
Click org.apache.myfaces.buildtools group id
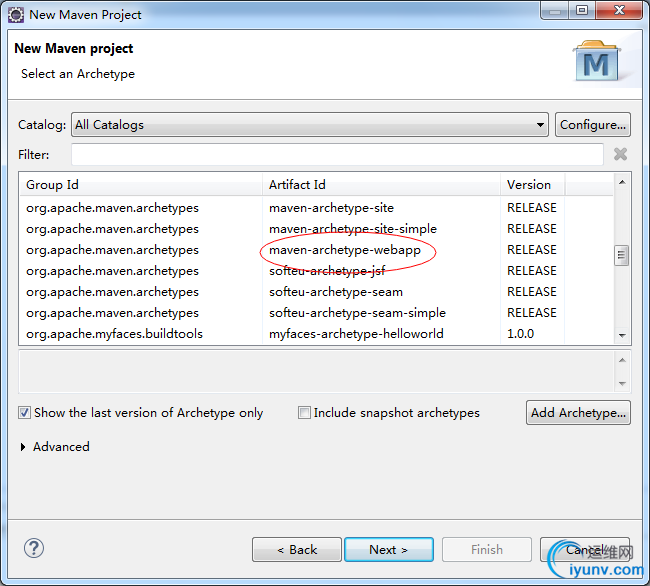(x=114, y=334)
